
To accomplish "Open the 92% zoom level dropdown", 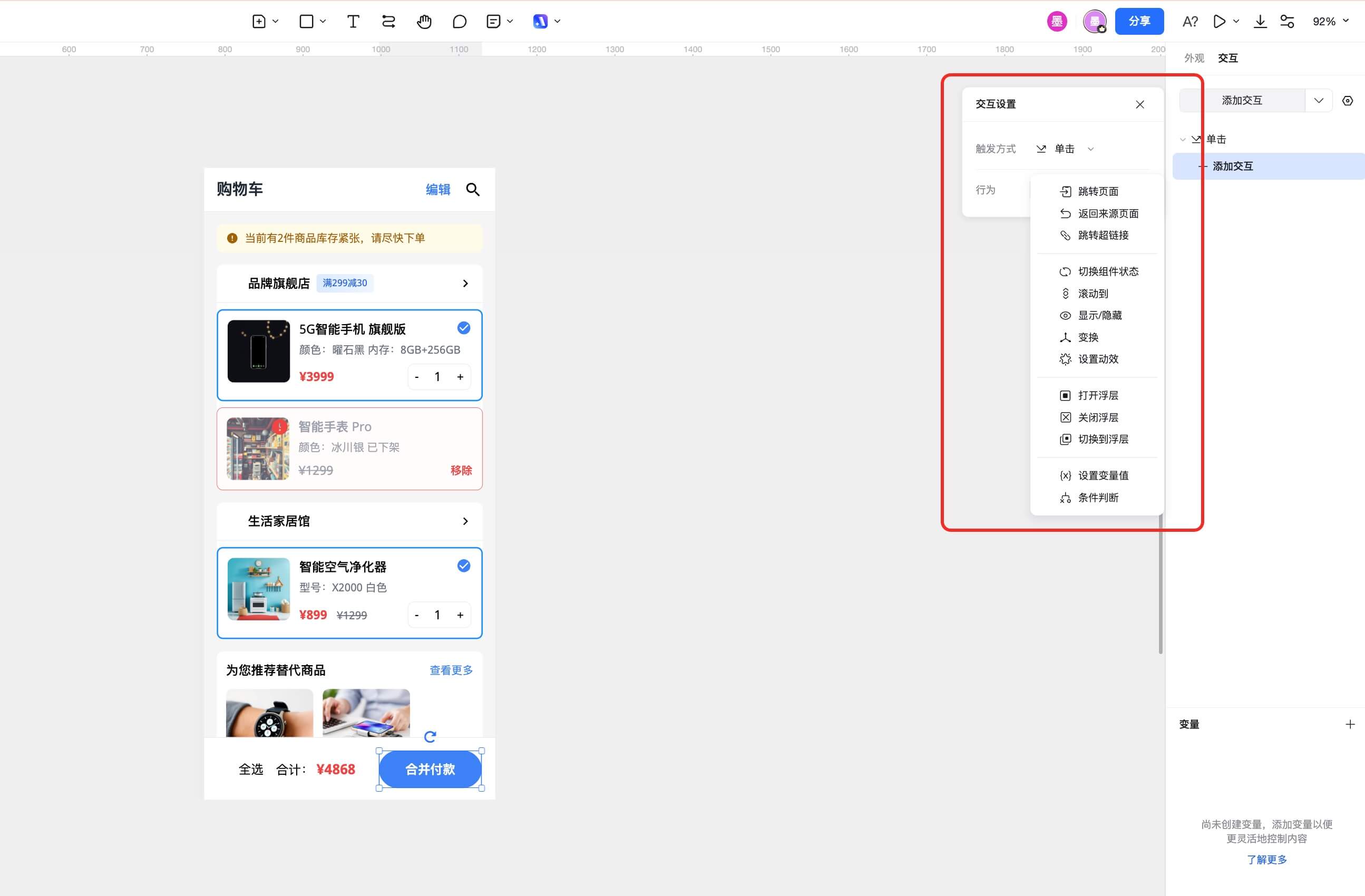I will (x=1330, y=22).
